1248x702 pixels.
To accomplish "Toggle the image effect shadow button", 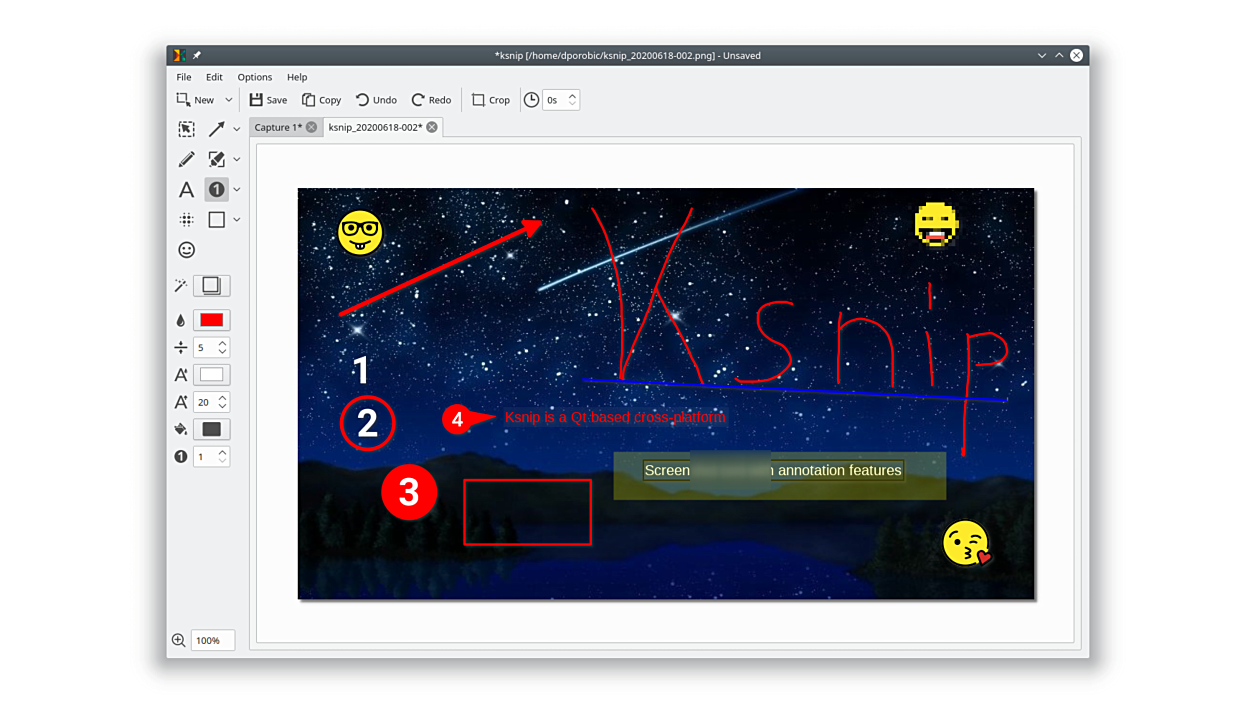I will [x=211, y=286].
